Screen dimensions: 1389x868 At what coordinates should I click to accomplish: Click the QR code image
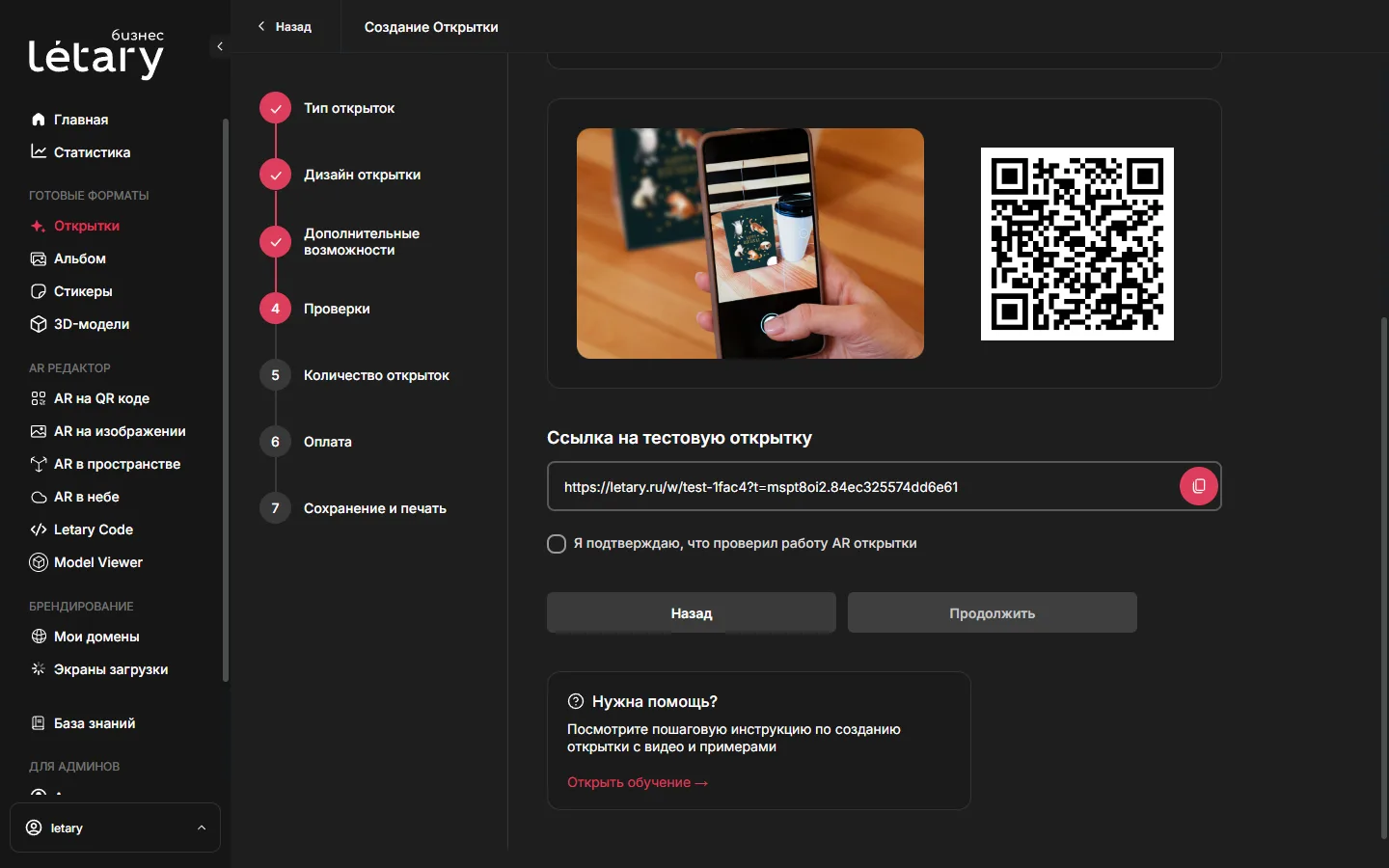[x=1077, y=244]
